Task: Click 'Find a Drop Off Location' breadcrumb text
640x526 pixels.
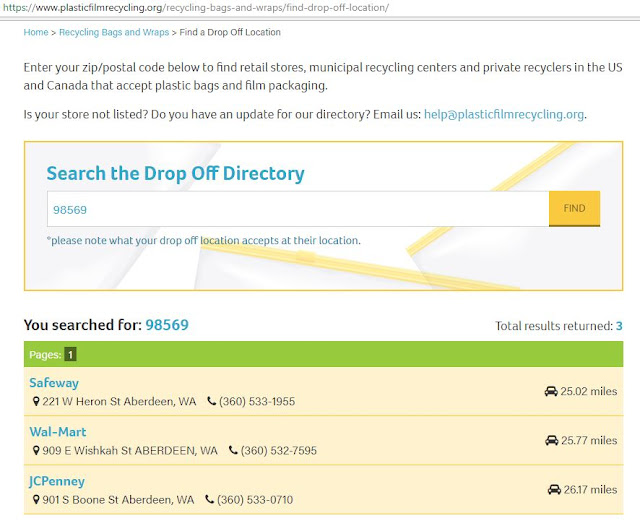Action: click(x=230, y=32)
